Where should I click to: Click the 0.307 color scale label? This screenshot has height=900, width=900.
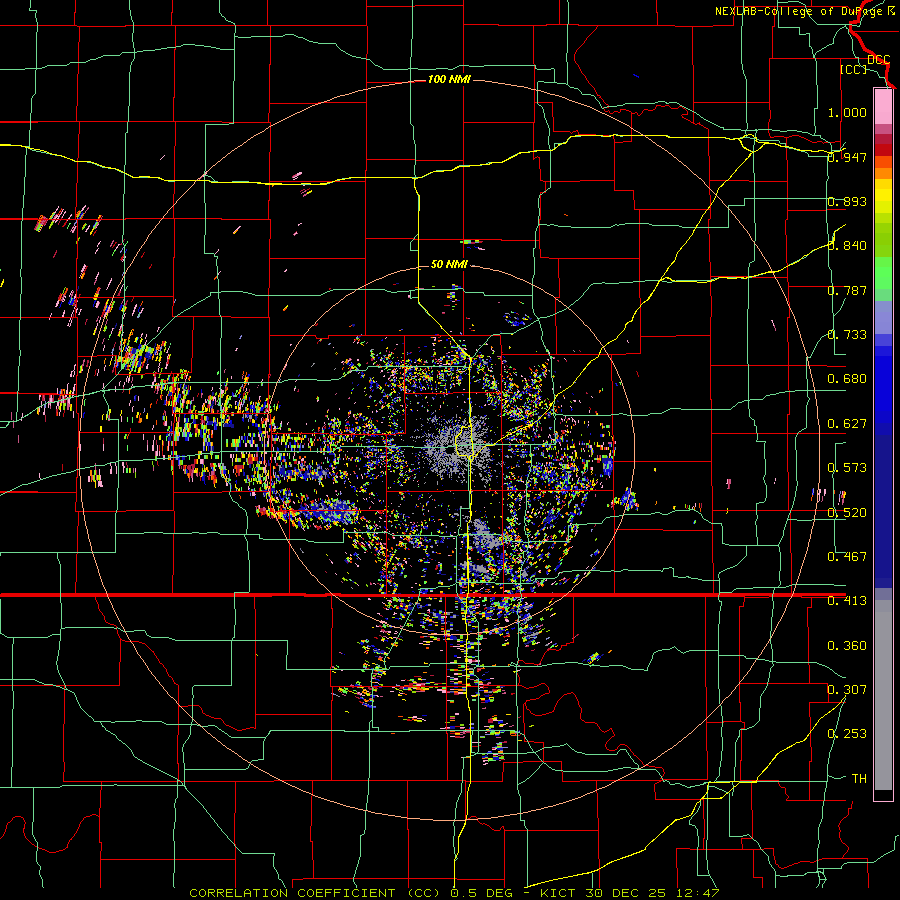847,690
